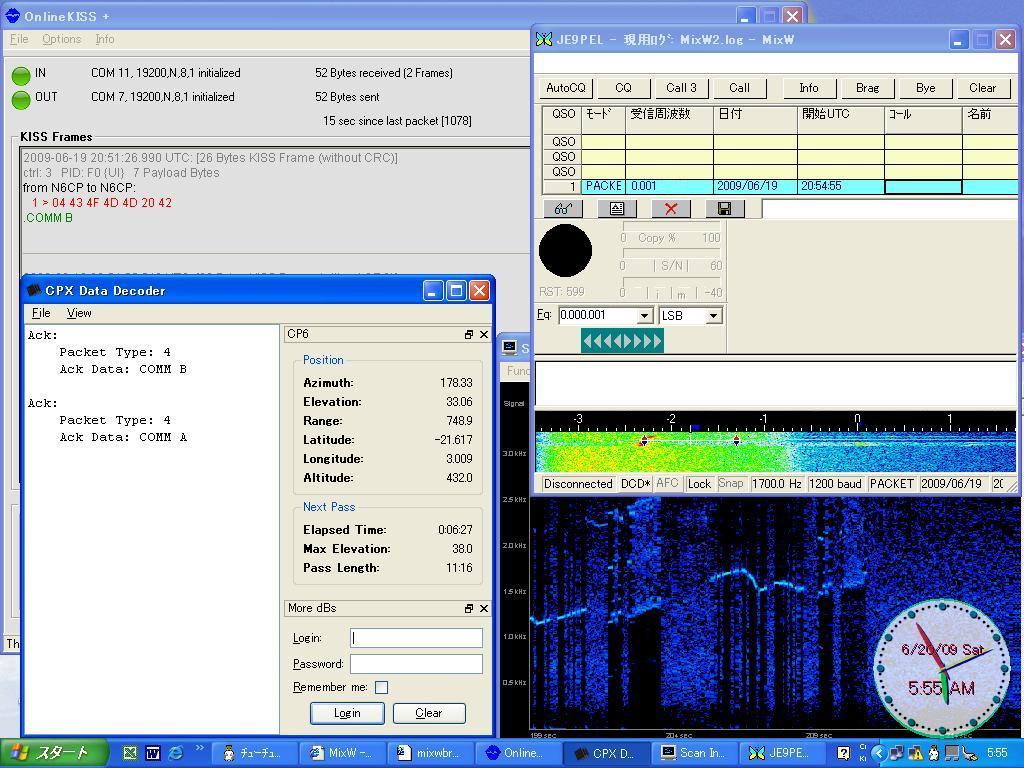Open the LSB sideband dropdown
Screen dimensions: 1024x768
(x=714, y=316)
